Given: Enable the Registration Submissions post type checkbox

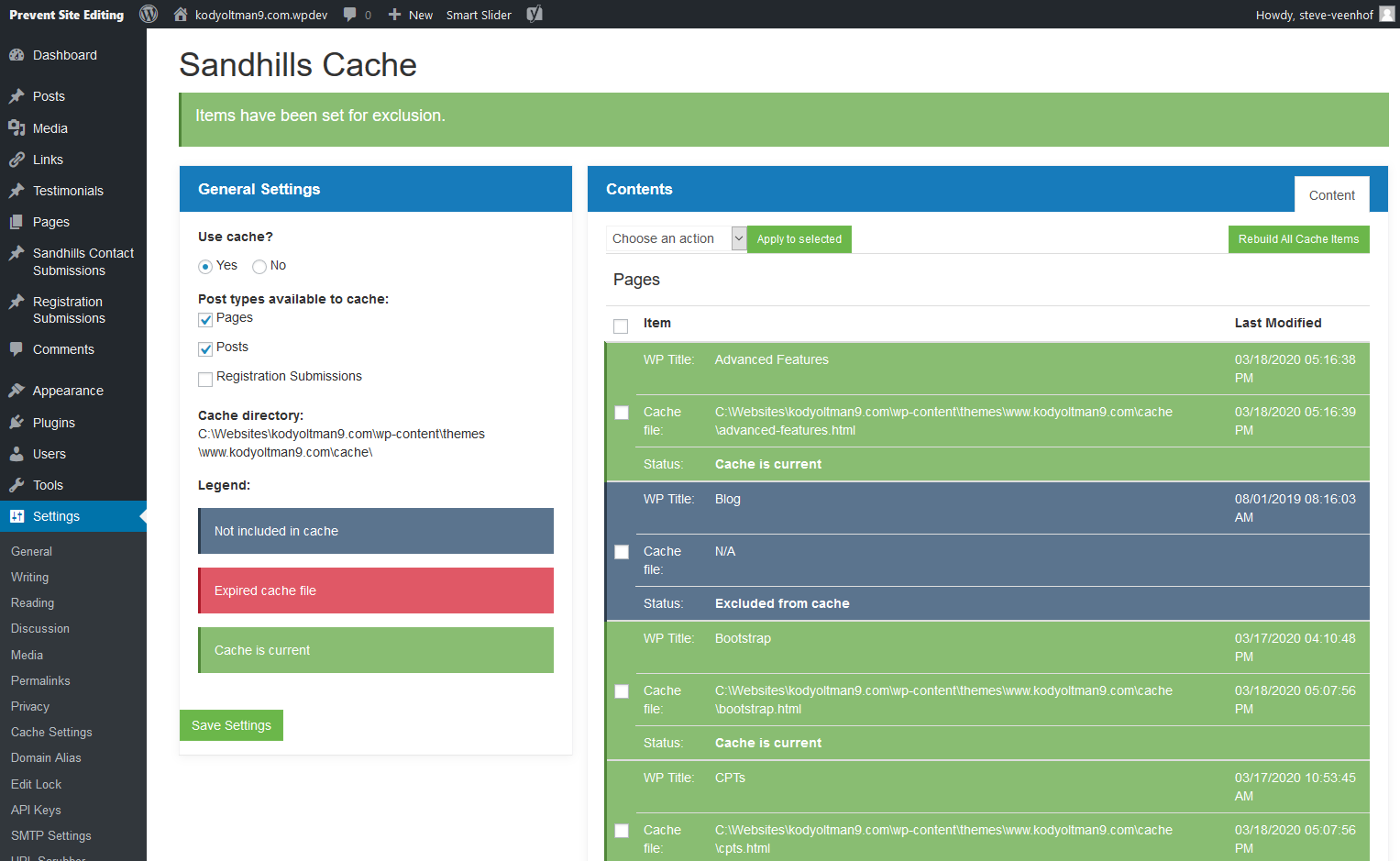Looking at the screenshot, I should [205, 379].
